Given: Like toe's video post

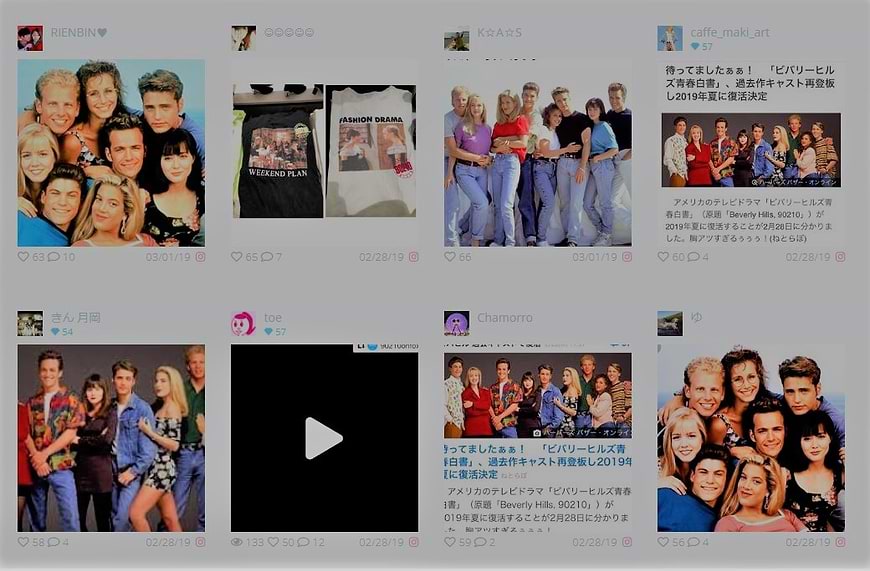Looking at the screenshot, I should click(274, 542).
